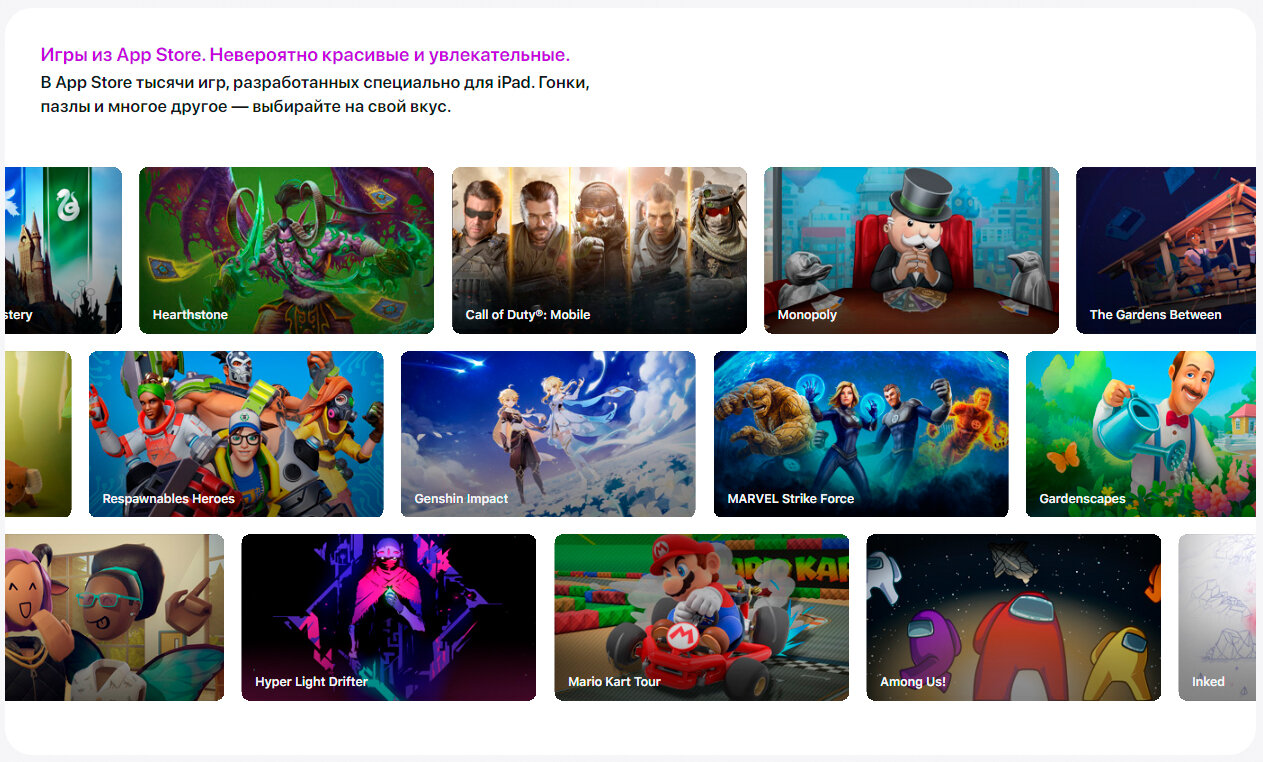Select the Genshin Impact game card

(548, 433)
